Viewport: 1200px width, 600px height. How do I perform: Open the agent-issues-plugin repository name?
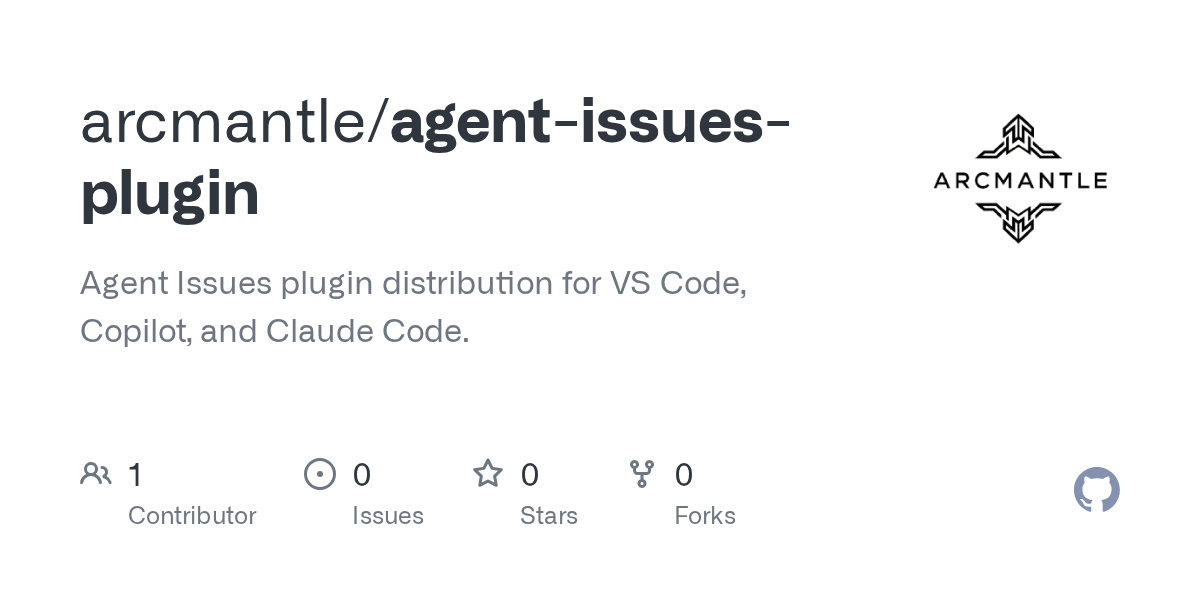point(436,157)
